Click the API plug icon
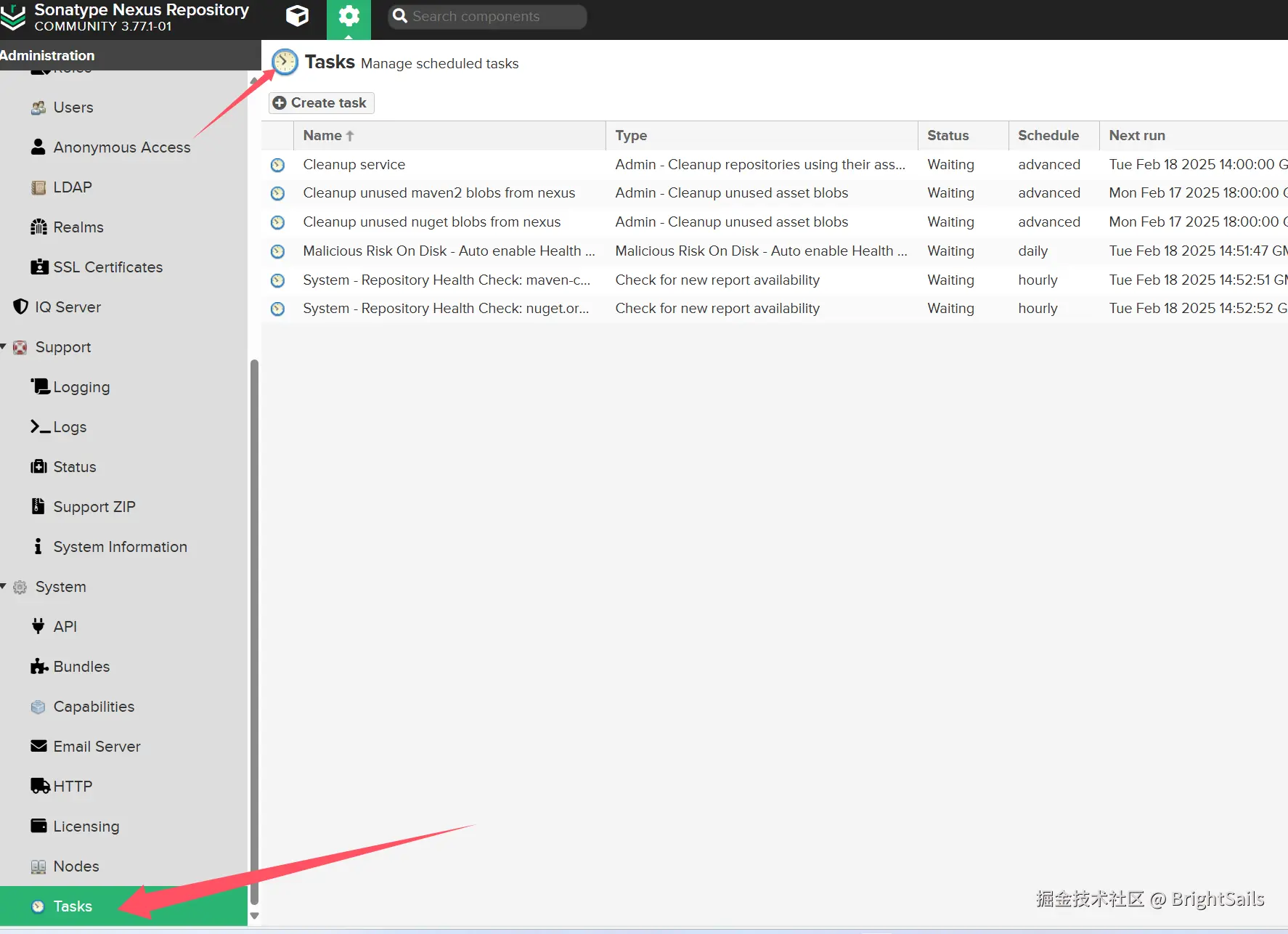Image resolution: width=1288 pixels, height=934 pixels. point(38,626)
